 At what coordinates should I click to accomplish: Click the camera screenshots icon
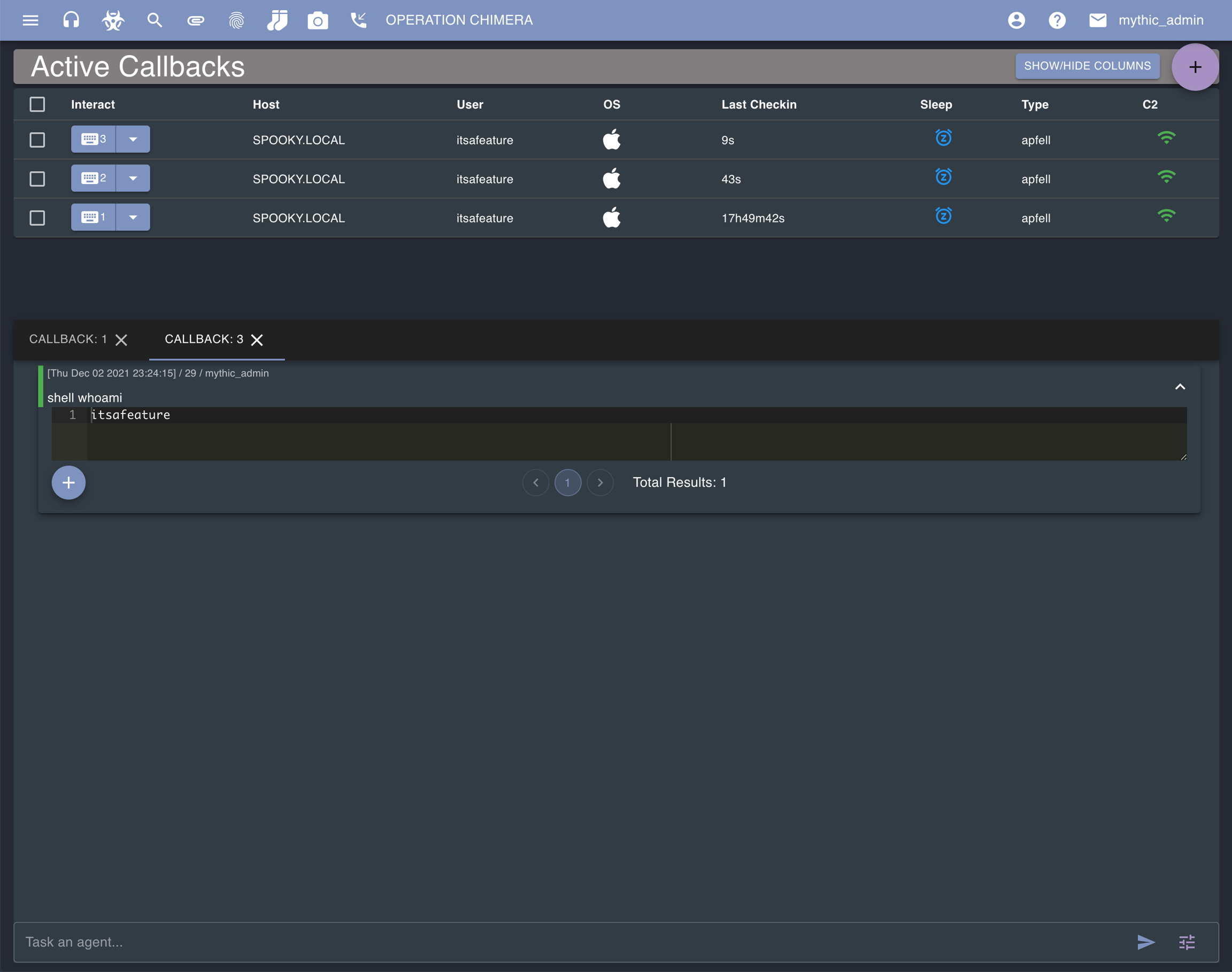318,20
